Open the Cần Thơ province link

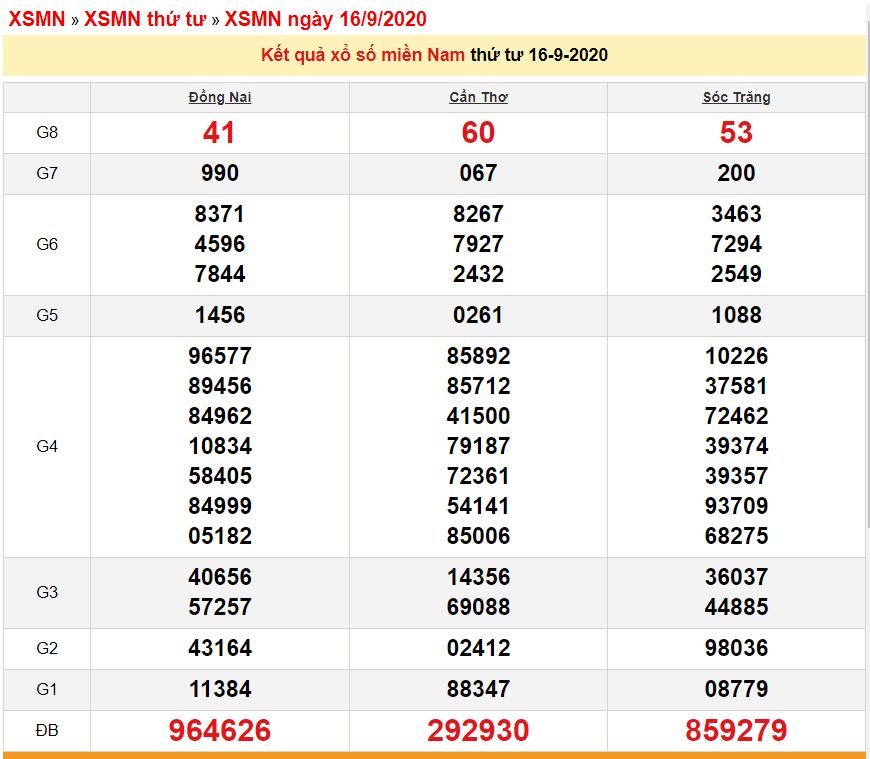coord(478,97)
